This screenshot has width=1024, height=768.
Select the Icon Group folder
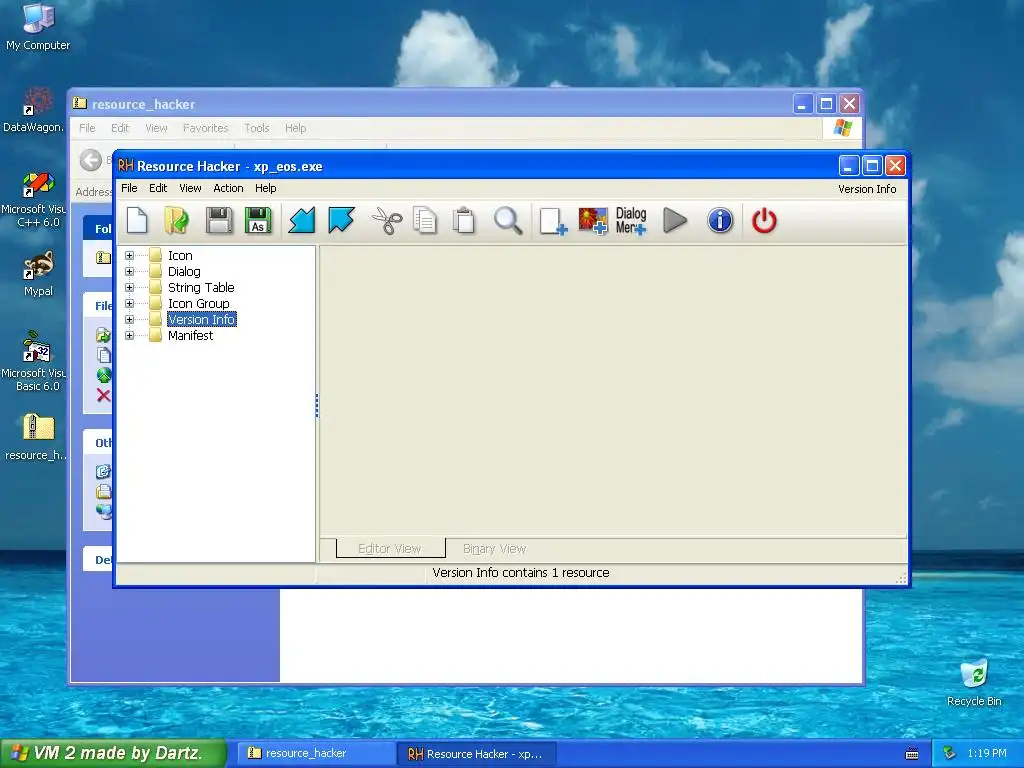[199, 304]
